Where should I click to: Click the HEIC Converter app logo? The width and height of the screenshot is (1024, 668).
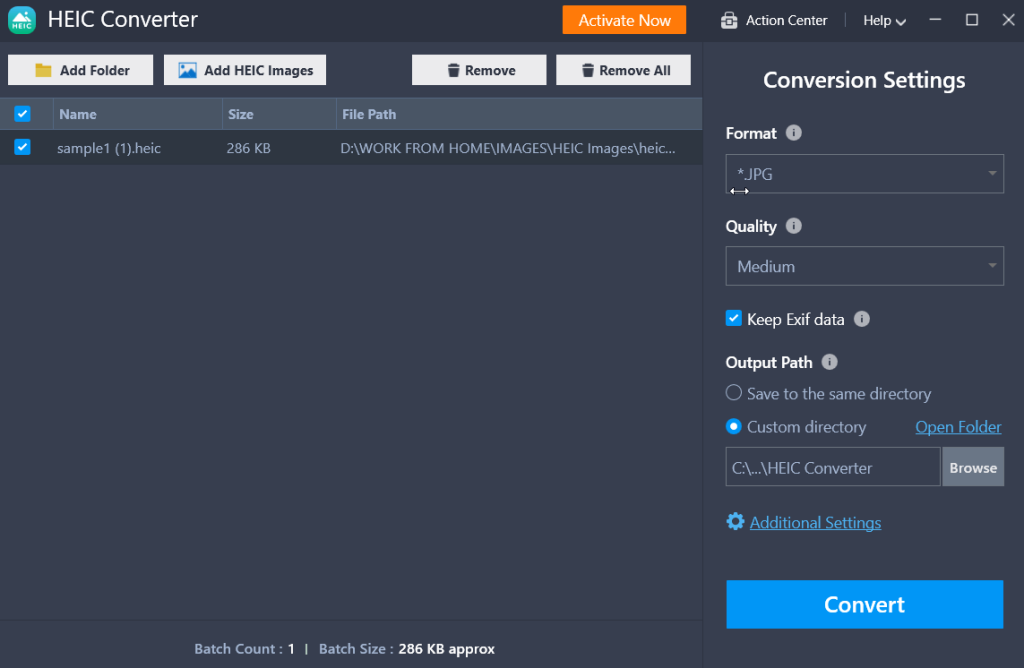click(22, 20)
